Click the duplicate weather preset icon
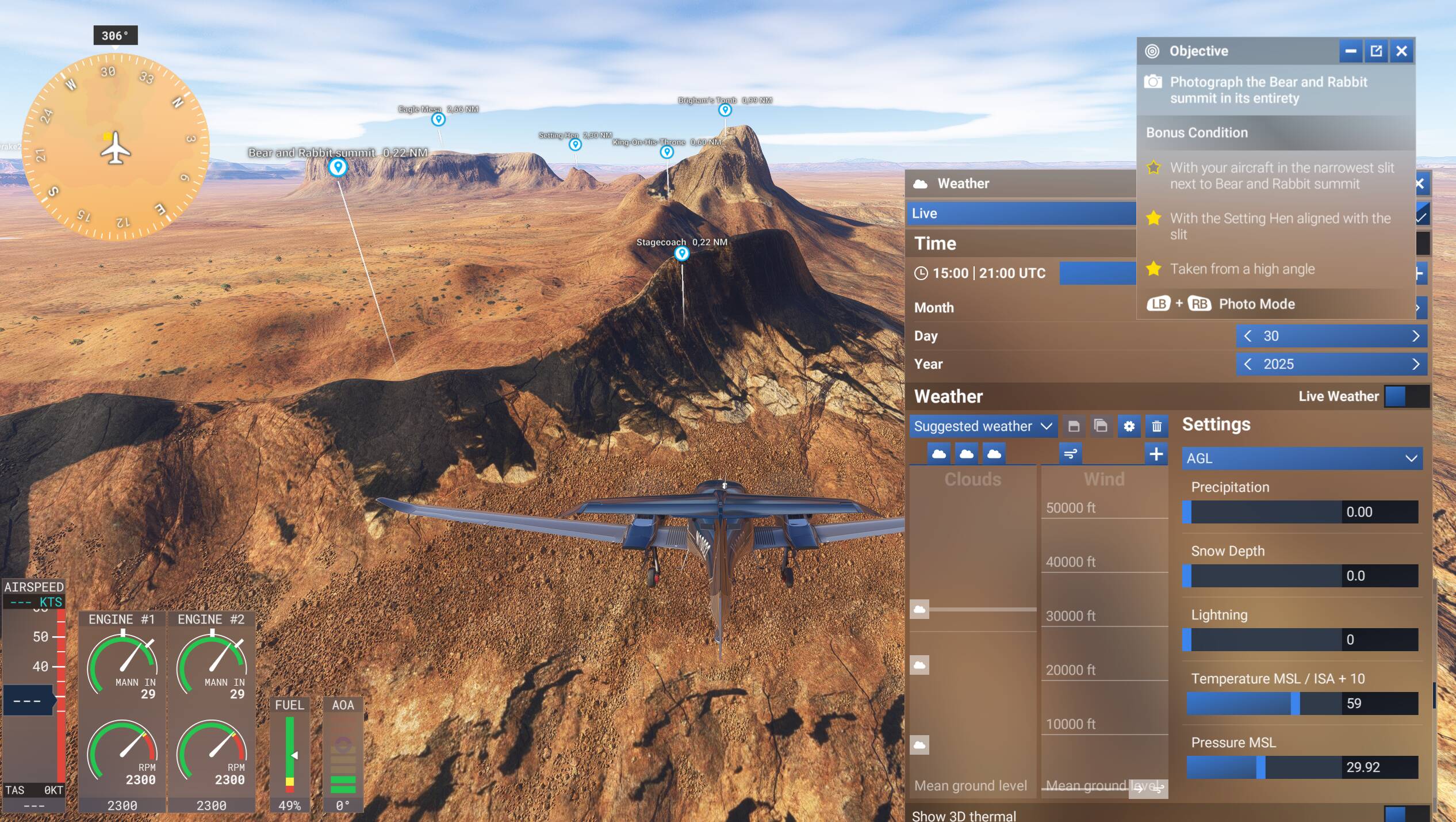The width and height of the screenshot is (1456, 822). [1101, 426]
